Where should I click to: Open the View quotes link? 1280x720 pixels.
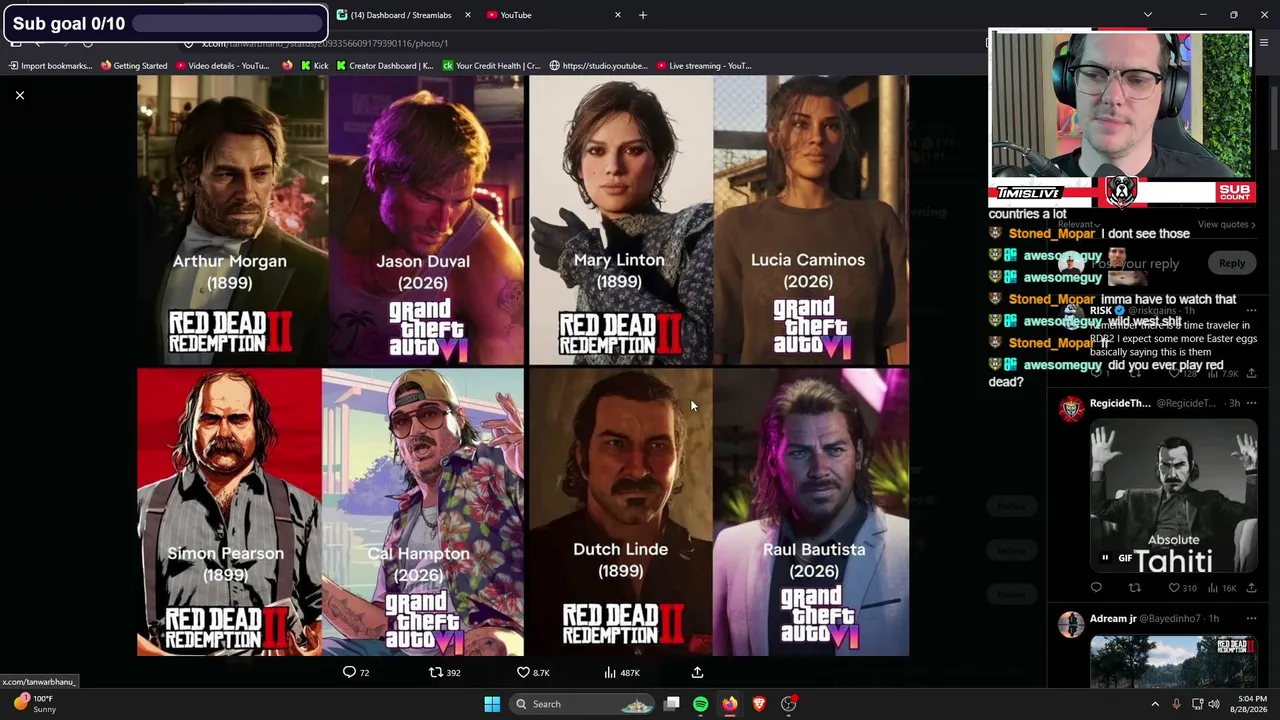(1226, 225)
